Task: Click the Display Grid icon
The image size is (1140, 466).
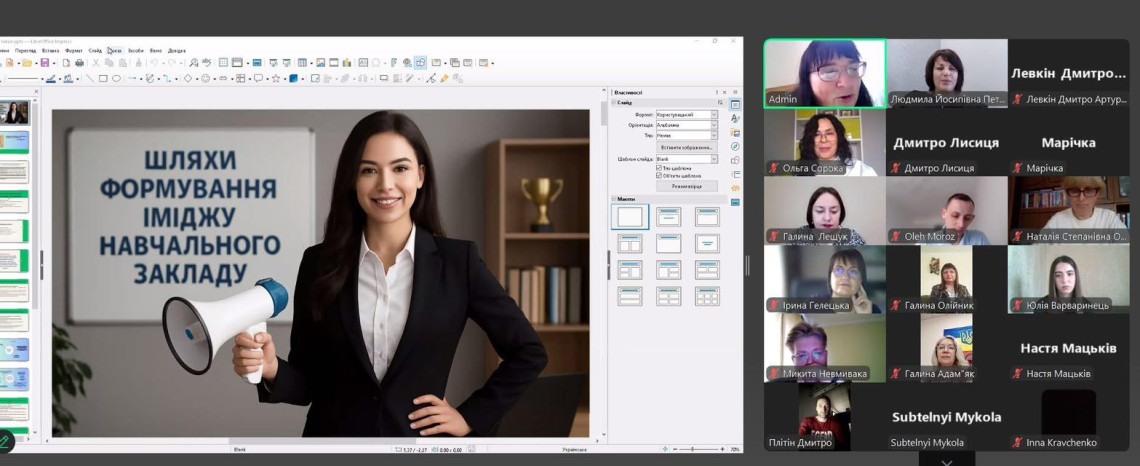Action: click(223, 63)
